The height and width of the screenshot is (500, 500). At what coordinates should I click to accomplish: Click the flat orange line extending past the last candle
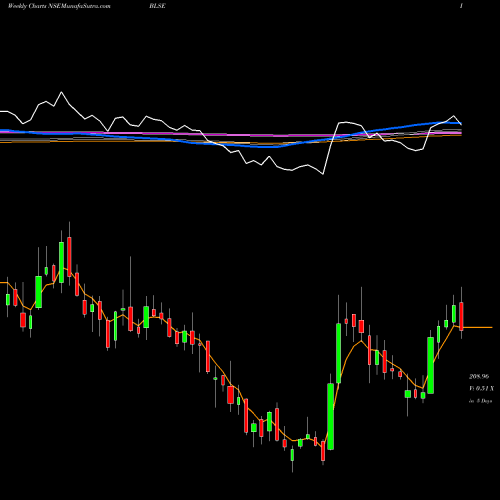(x=478, y=327)
